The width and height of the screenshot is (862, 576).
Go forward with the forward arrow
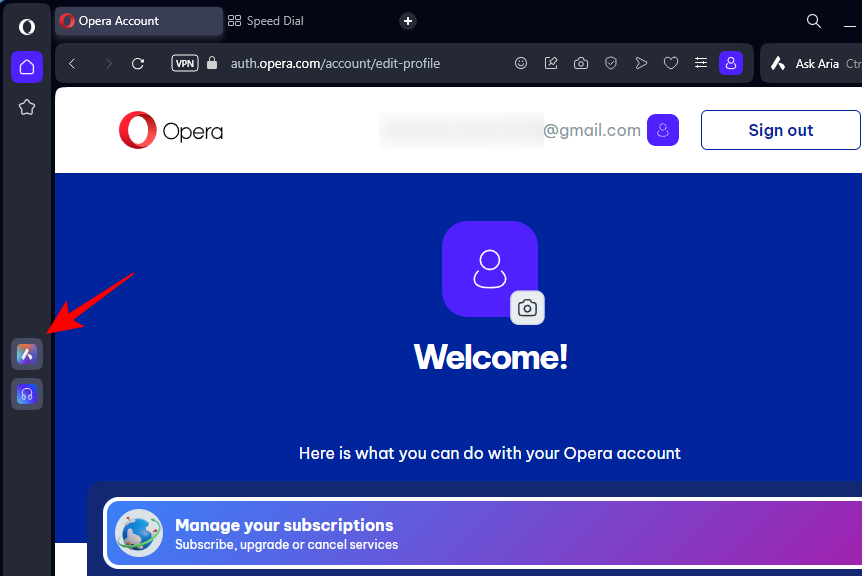click(x=108, y=64)
